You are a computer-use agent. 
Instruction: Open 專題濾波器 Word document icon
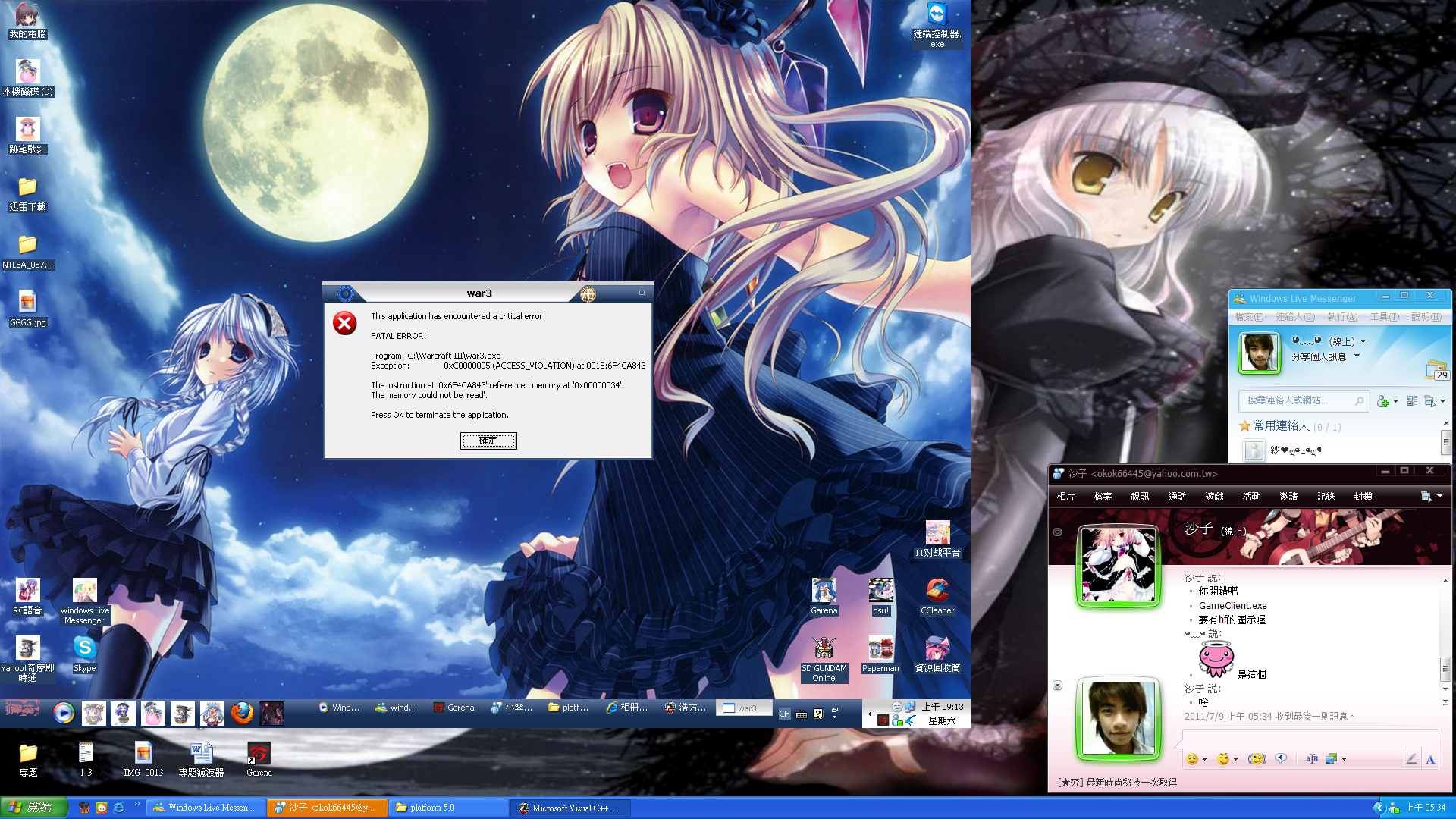201,759
